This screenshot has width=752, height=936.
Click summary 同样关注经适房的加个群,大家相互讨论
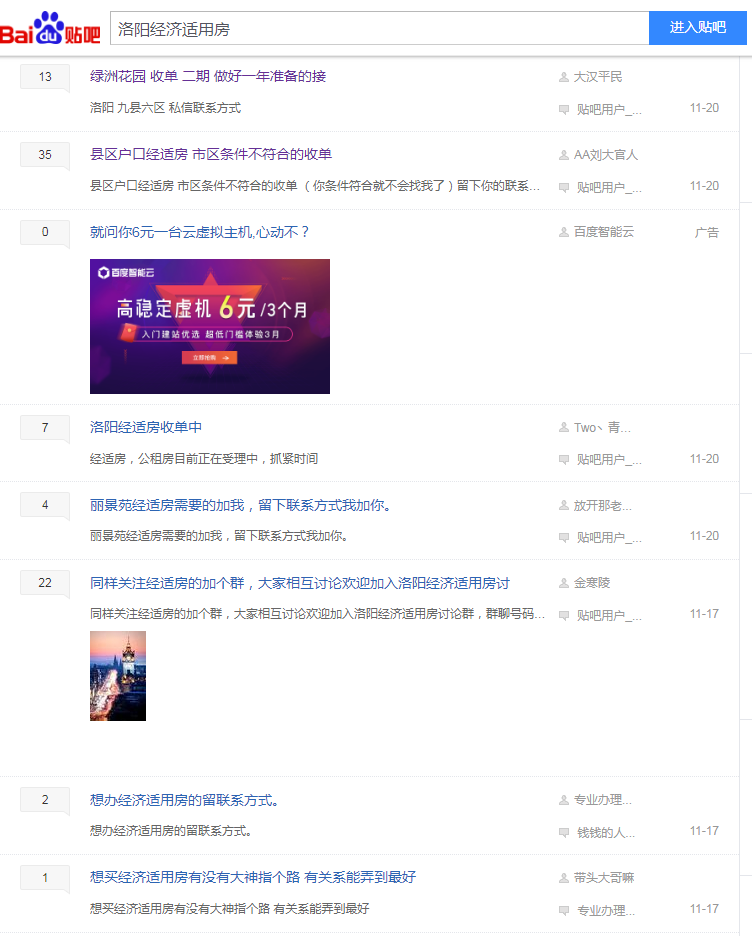[x=317, y=614]
